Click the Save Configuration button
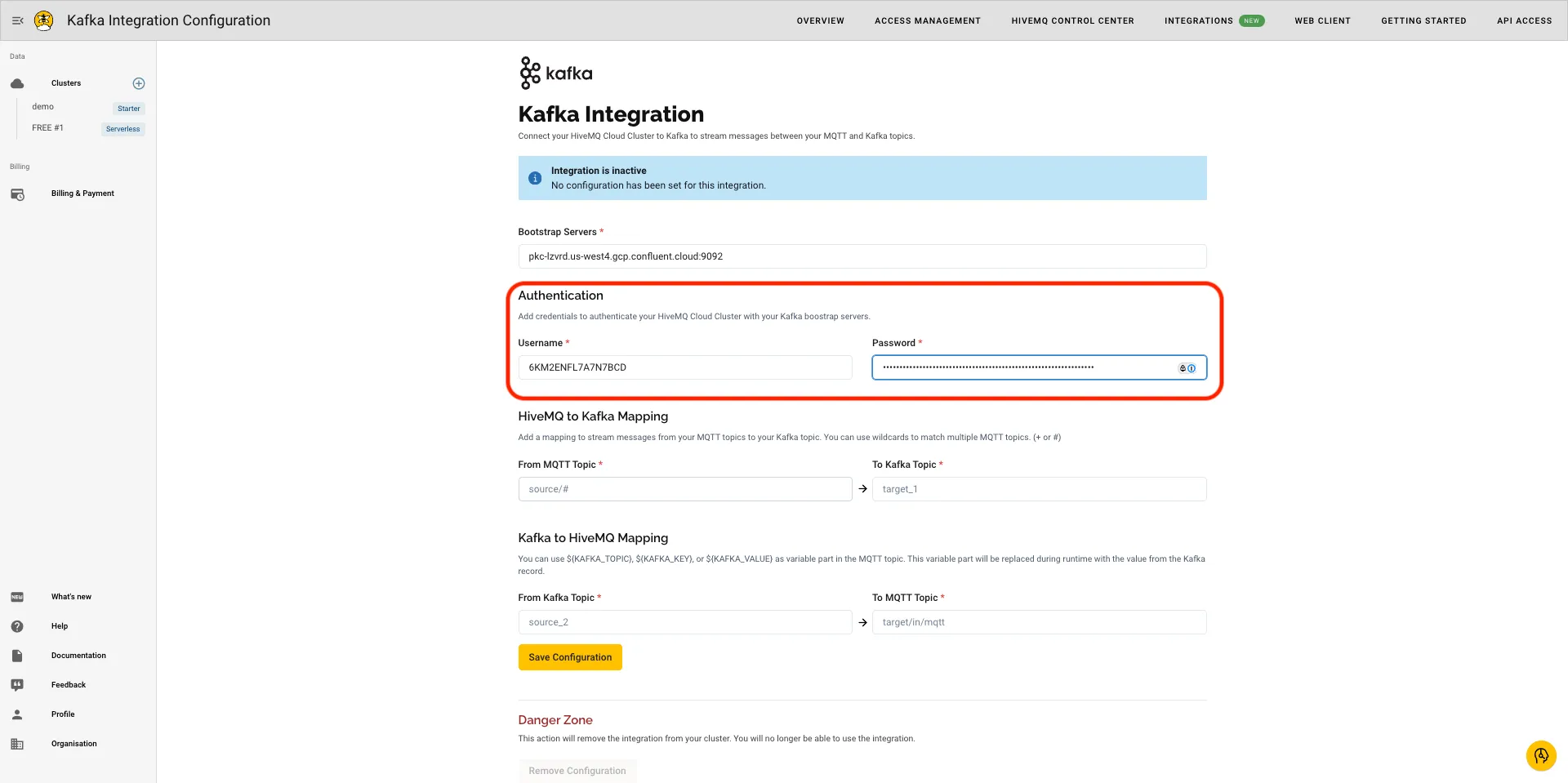The image size is (1568, 783). coord(570,657)
